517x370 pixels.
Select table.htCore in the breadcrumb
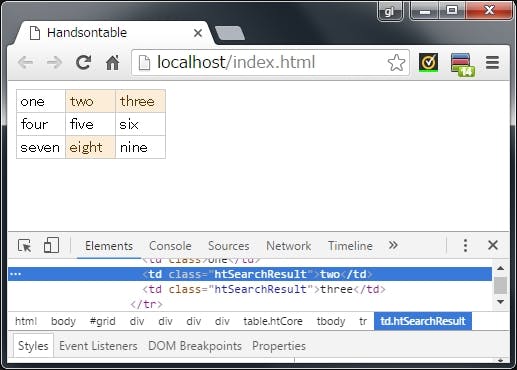coord(273,321)
